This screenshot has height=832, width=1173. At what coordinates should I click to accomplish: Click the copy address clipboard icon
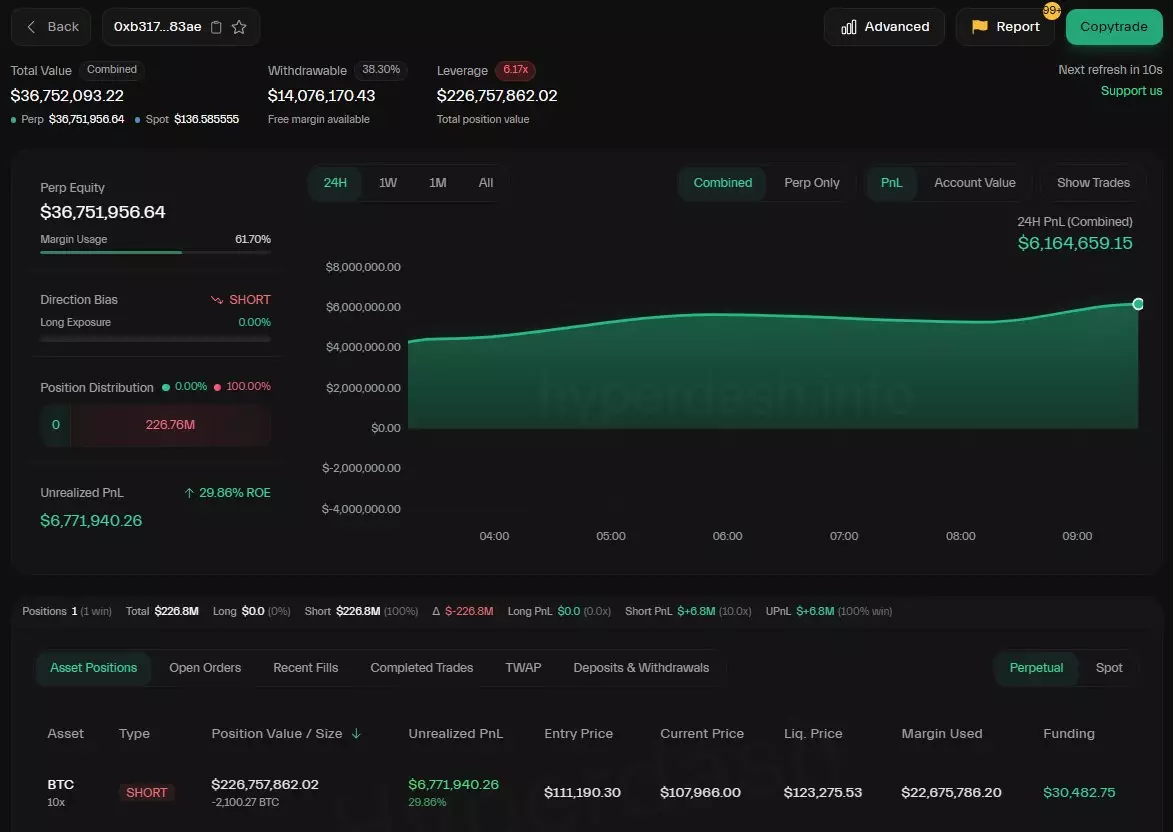(x=217, y=28)
